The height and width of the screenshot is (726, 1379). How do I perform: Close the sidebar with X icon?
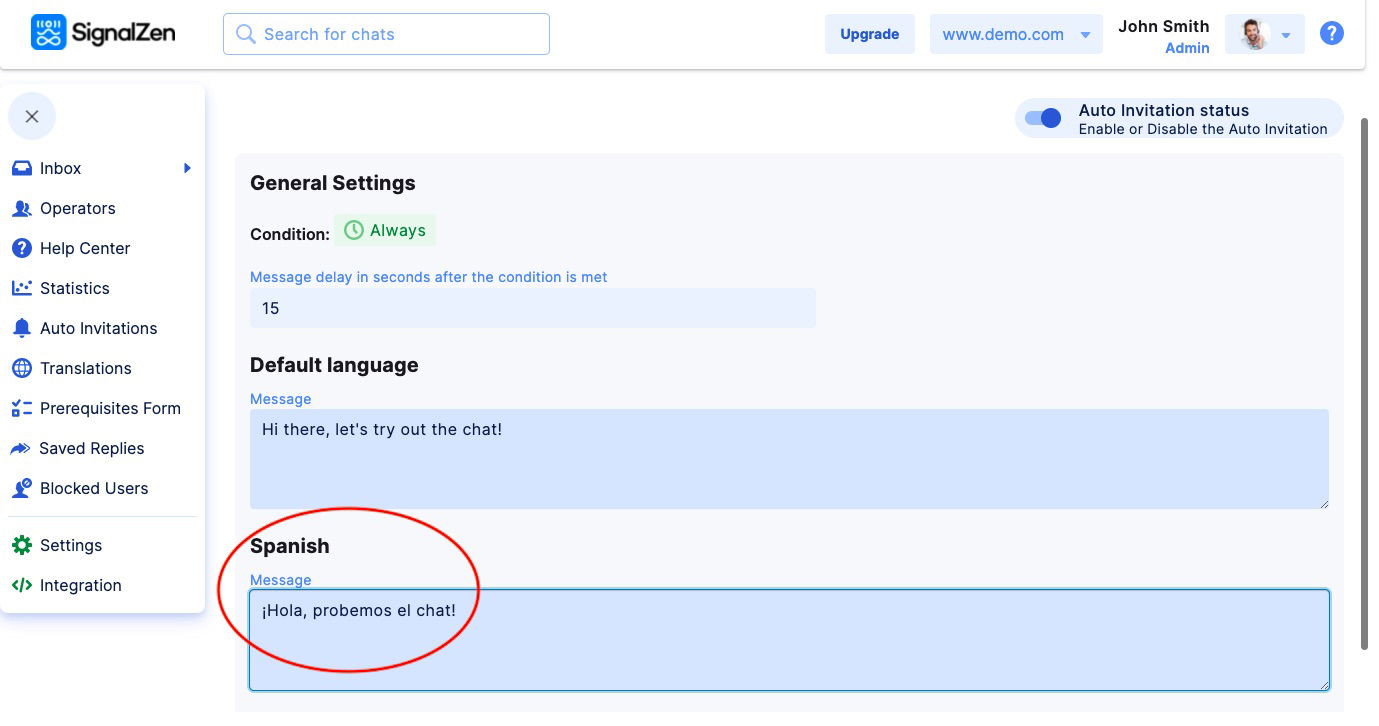point(32,117)
